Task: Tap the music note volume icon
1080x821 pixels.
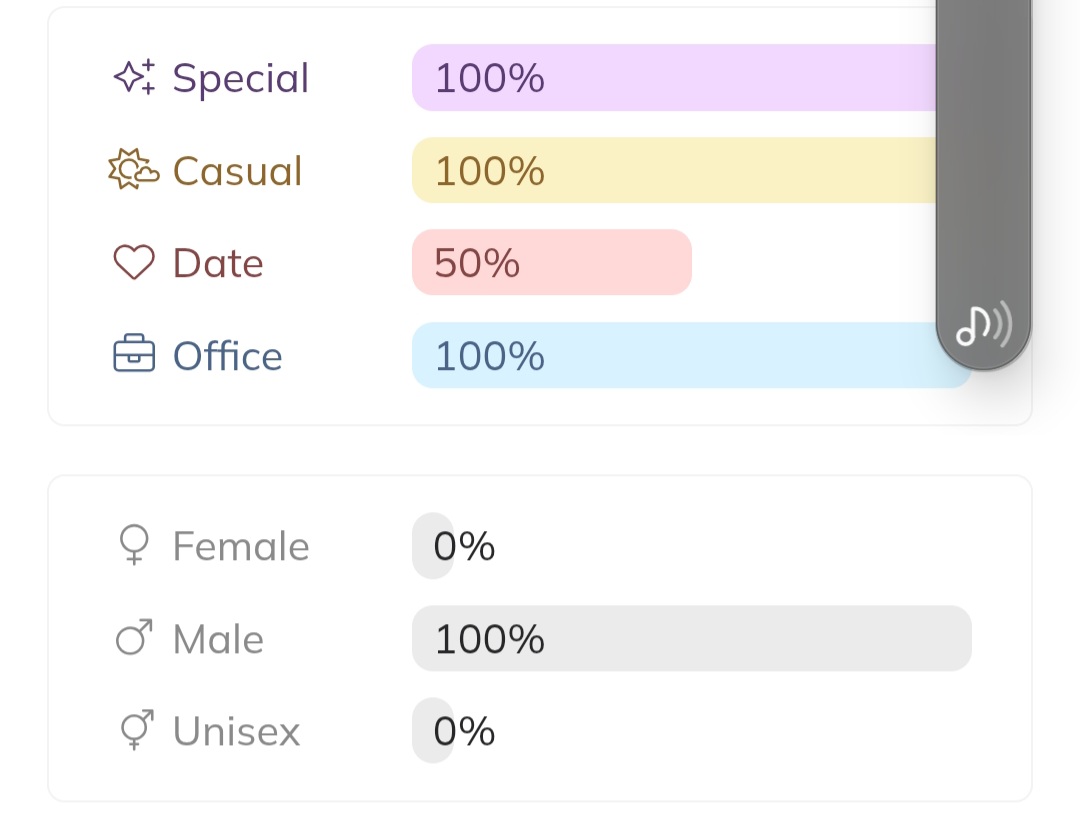Action: (x=983, y=325)
